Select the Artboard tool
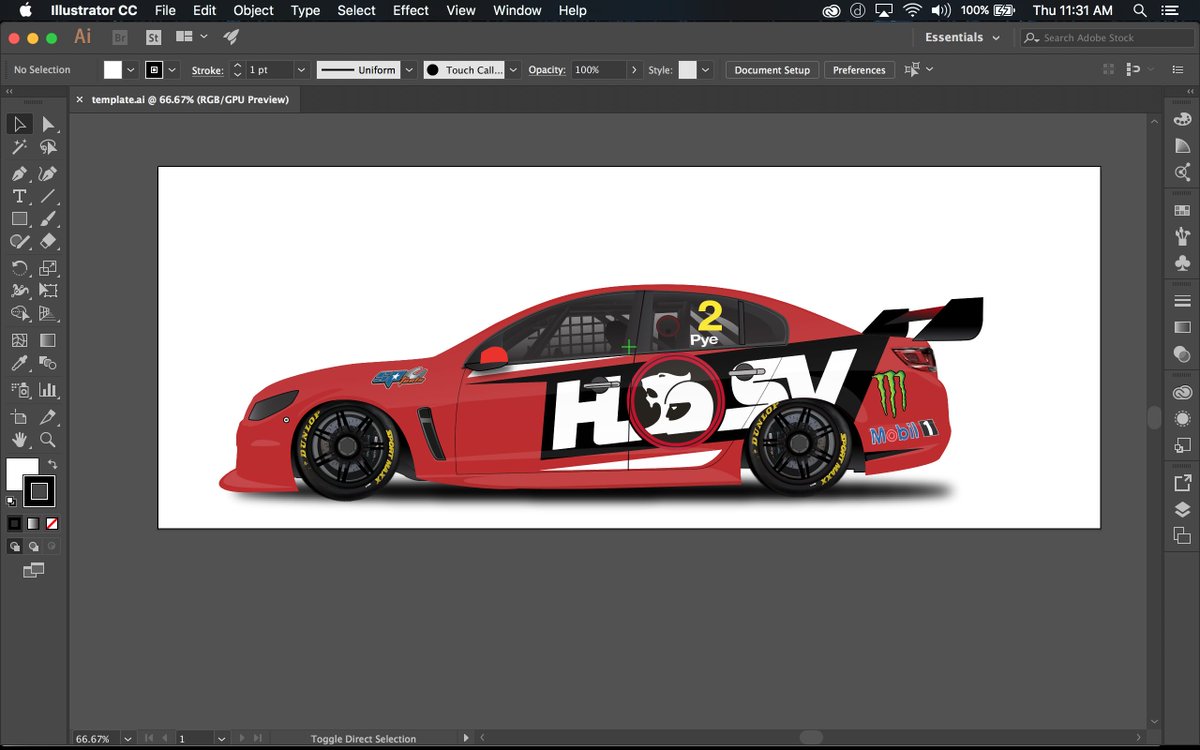Screen dimensions: 1200x750 tap(19, 416)
